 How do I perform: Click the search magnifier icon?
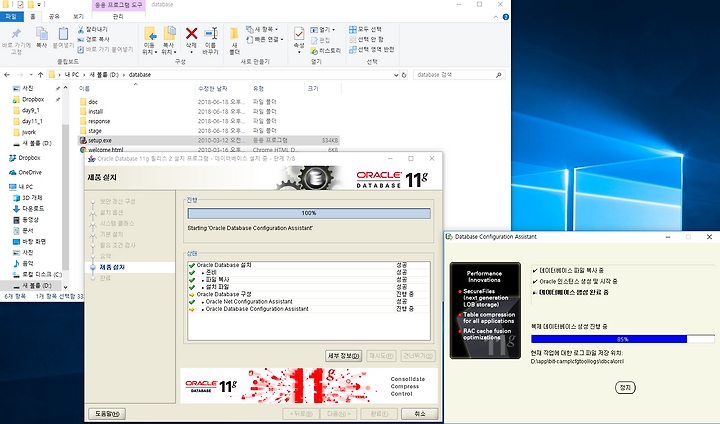click(499, 75)
